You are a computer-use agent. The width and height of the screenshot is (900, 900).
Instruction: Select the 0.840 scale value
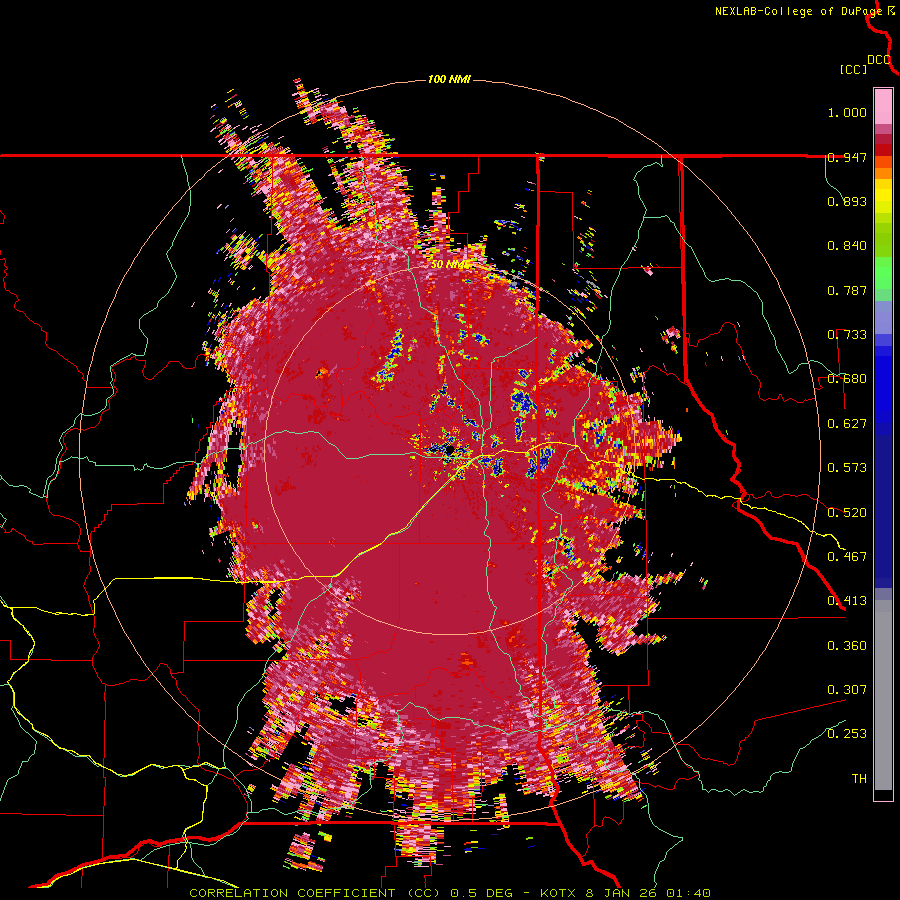click(847, 246)
